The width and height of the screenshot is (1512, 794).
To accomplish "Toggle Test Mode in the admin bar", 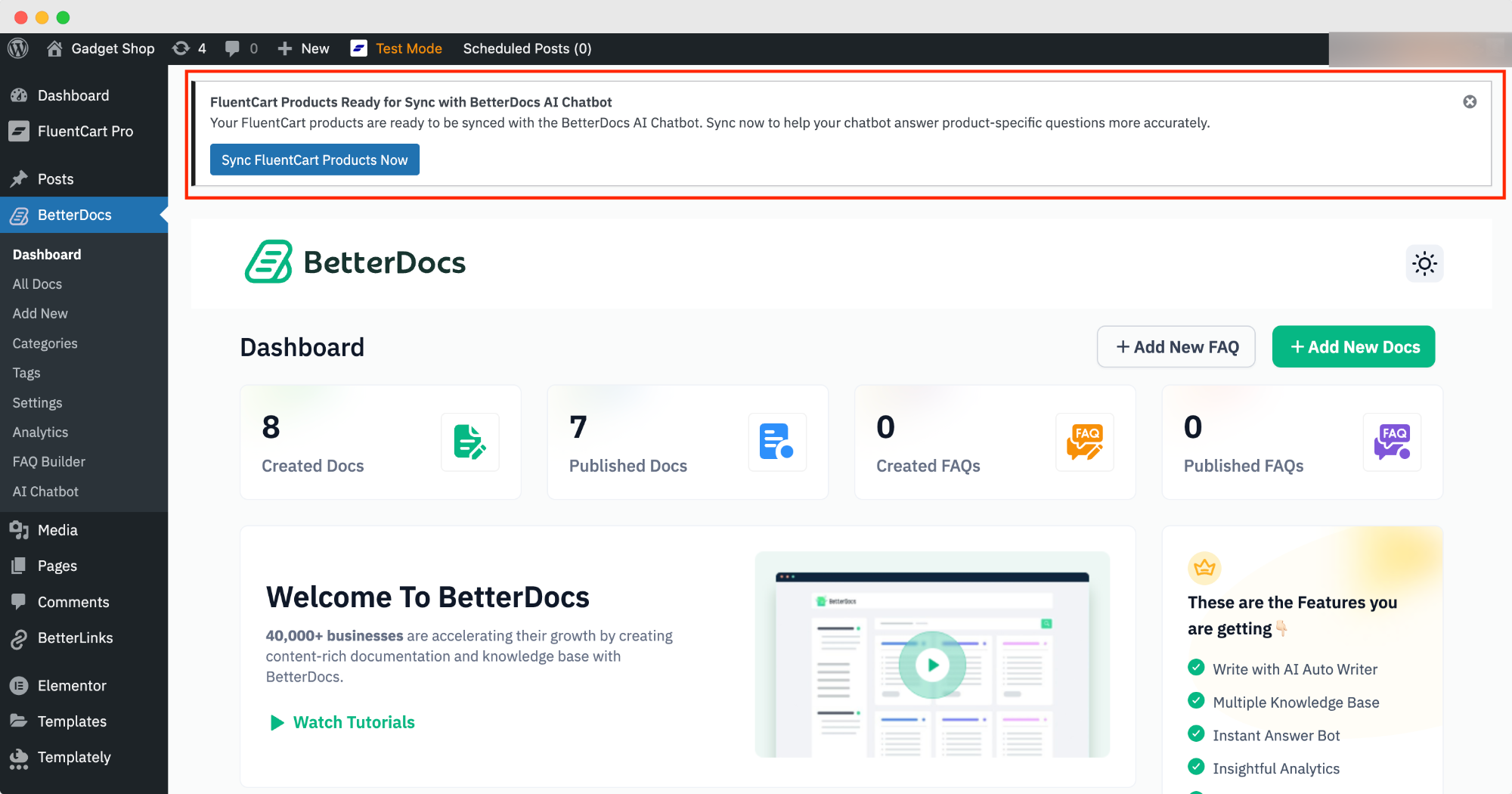I will click(x=408, y=48).
